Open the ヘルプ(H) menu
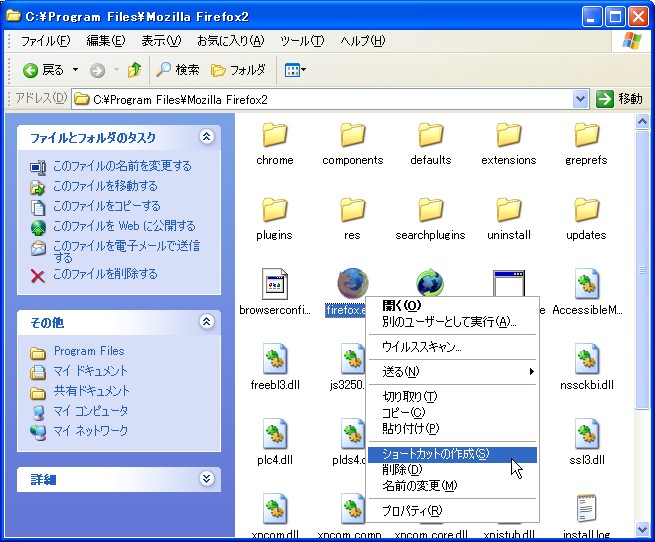655x542 pixels. (x=363, y=41)
